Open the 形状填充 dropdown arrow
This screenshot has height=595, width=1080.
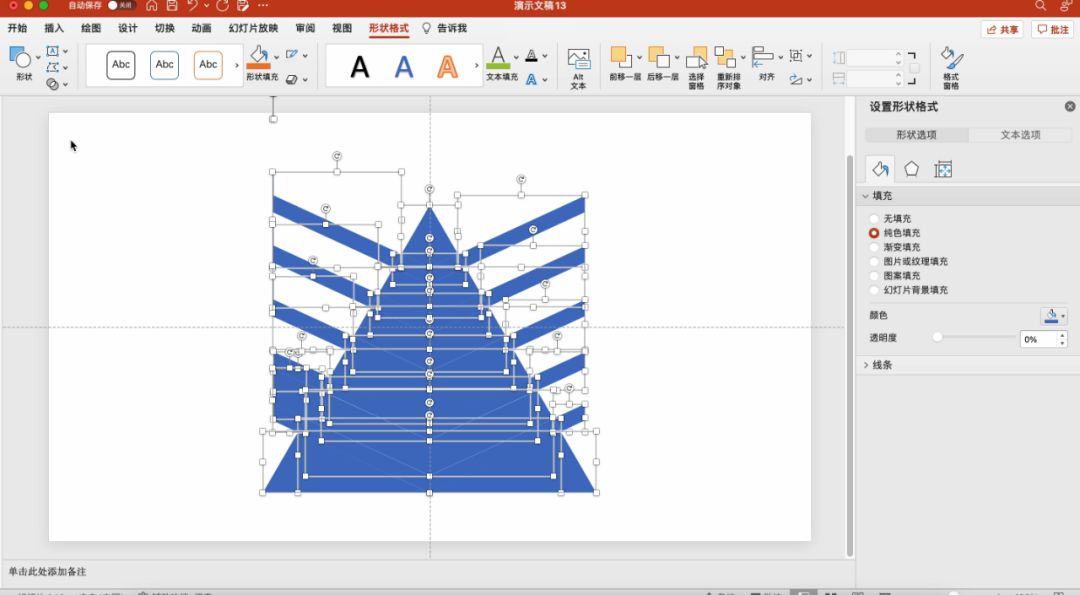click(x=277, y=57)
